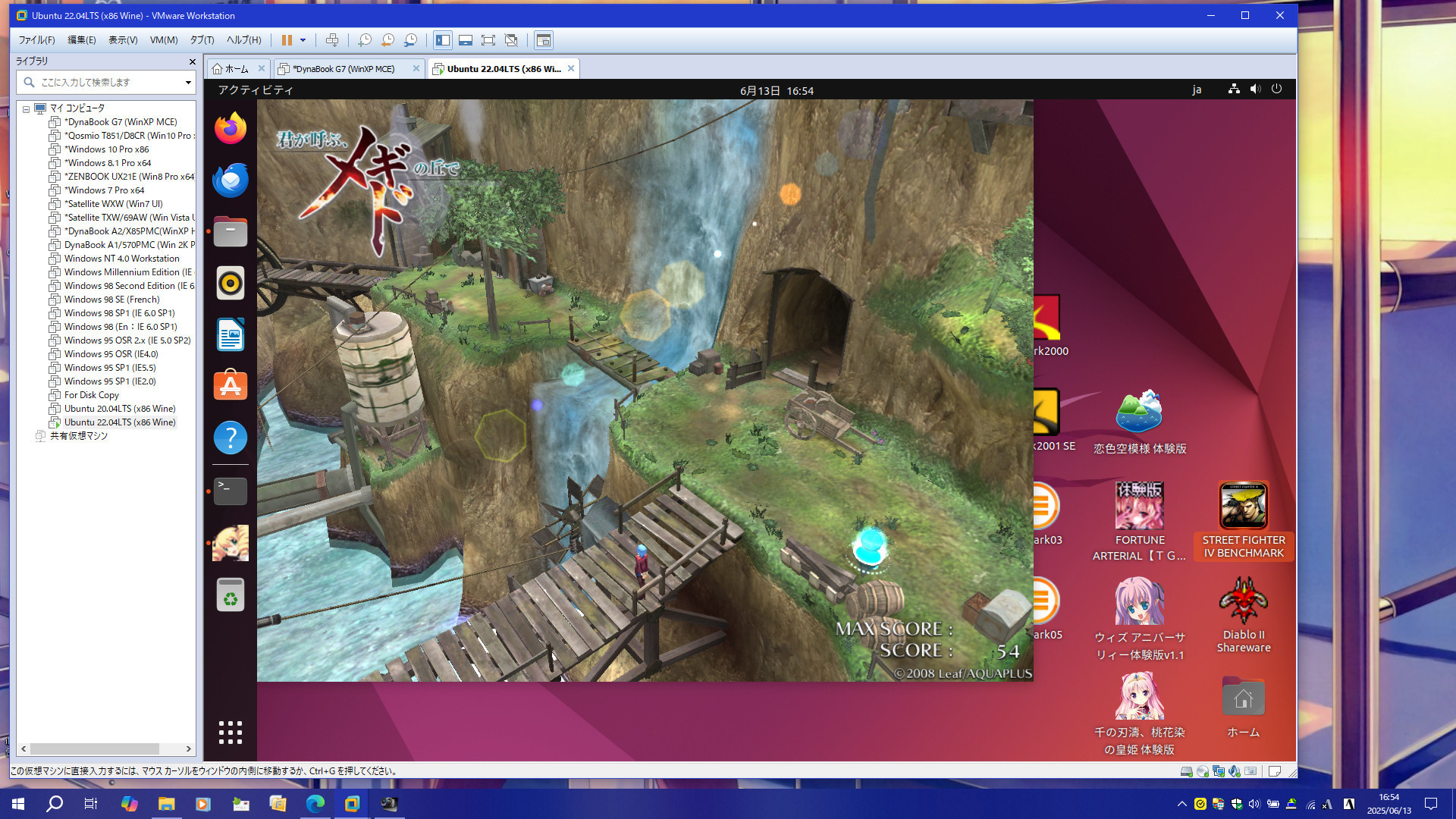1456x819 pixels.
Task: Select For Disk Copy in the library
Action: pos(84,395)
